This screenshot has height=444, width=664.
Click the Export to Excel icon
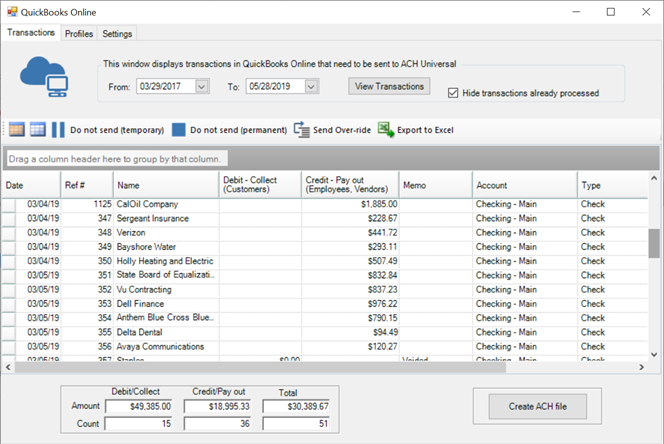tap(386, 129)
